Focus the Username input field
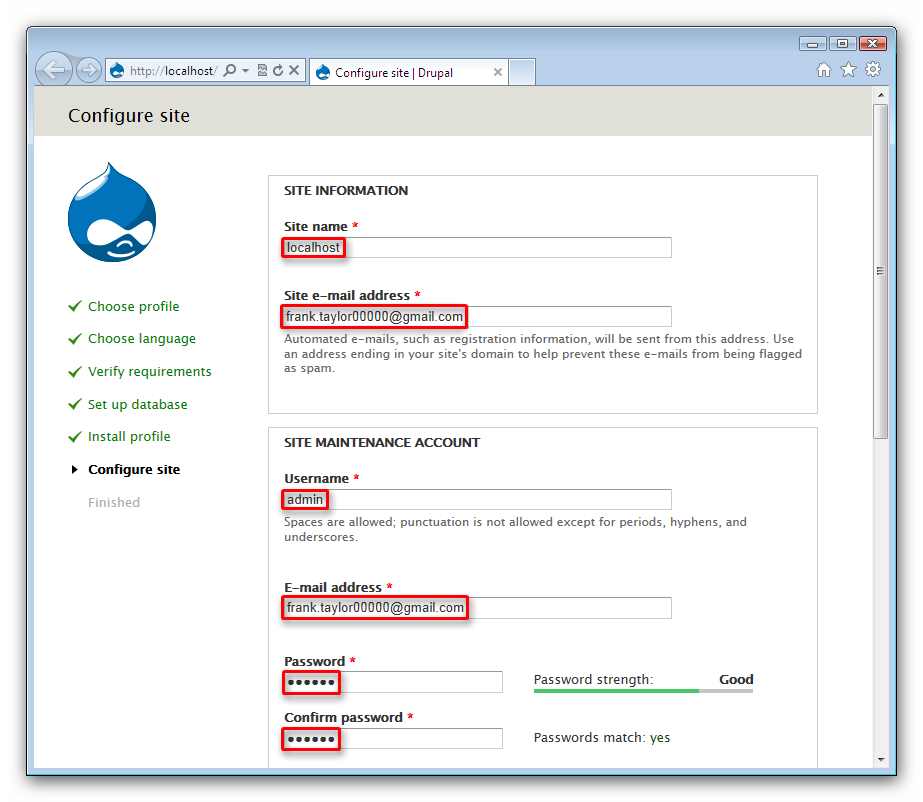923x802 pixels. coord(477,499)
